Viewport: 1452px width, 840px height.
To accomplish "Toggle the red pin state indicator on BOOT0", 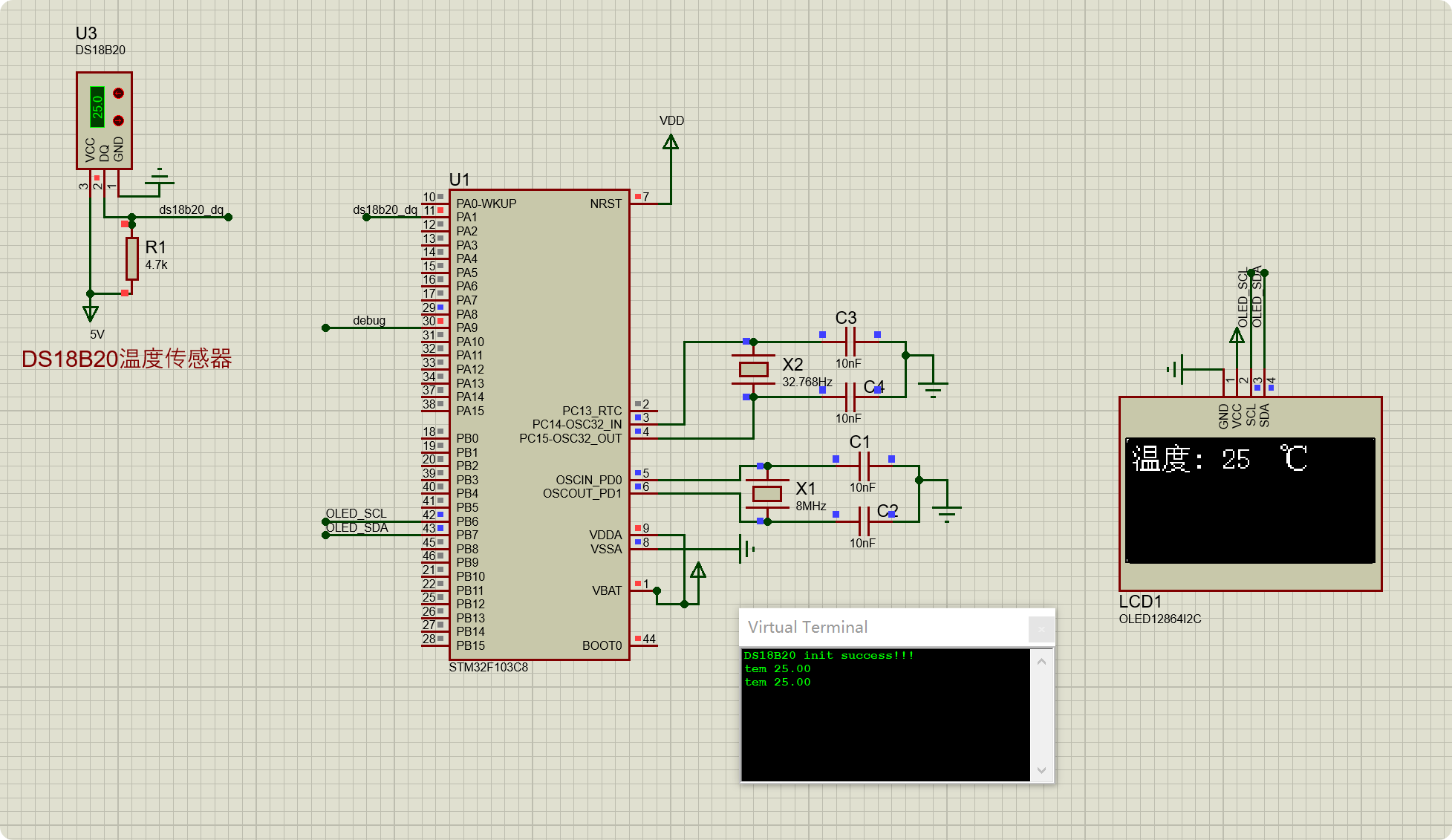I will [637, 637].
